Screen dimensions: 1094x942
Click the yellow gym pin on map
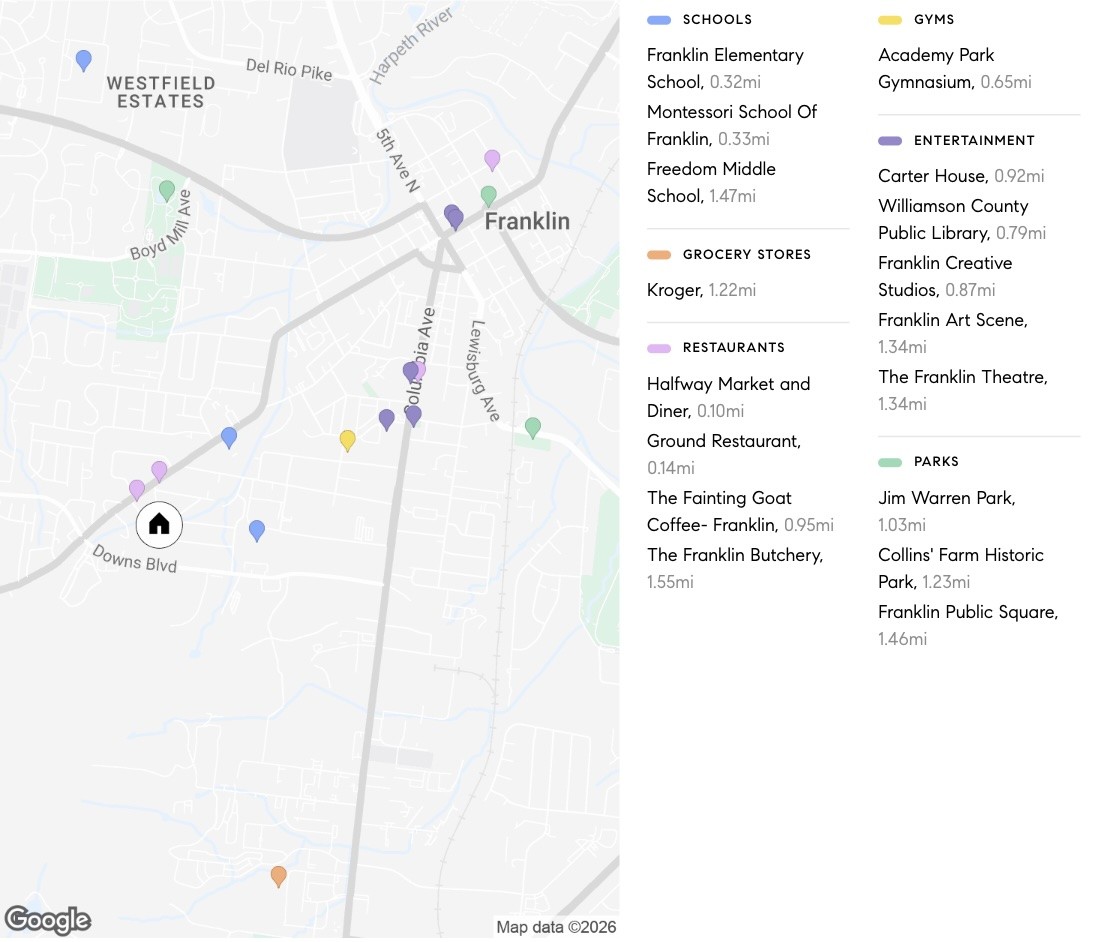tap(347, 439)
